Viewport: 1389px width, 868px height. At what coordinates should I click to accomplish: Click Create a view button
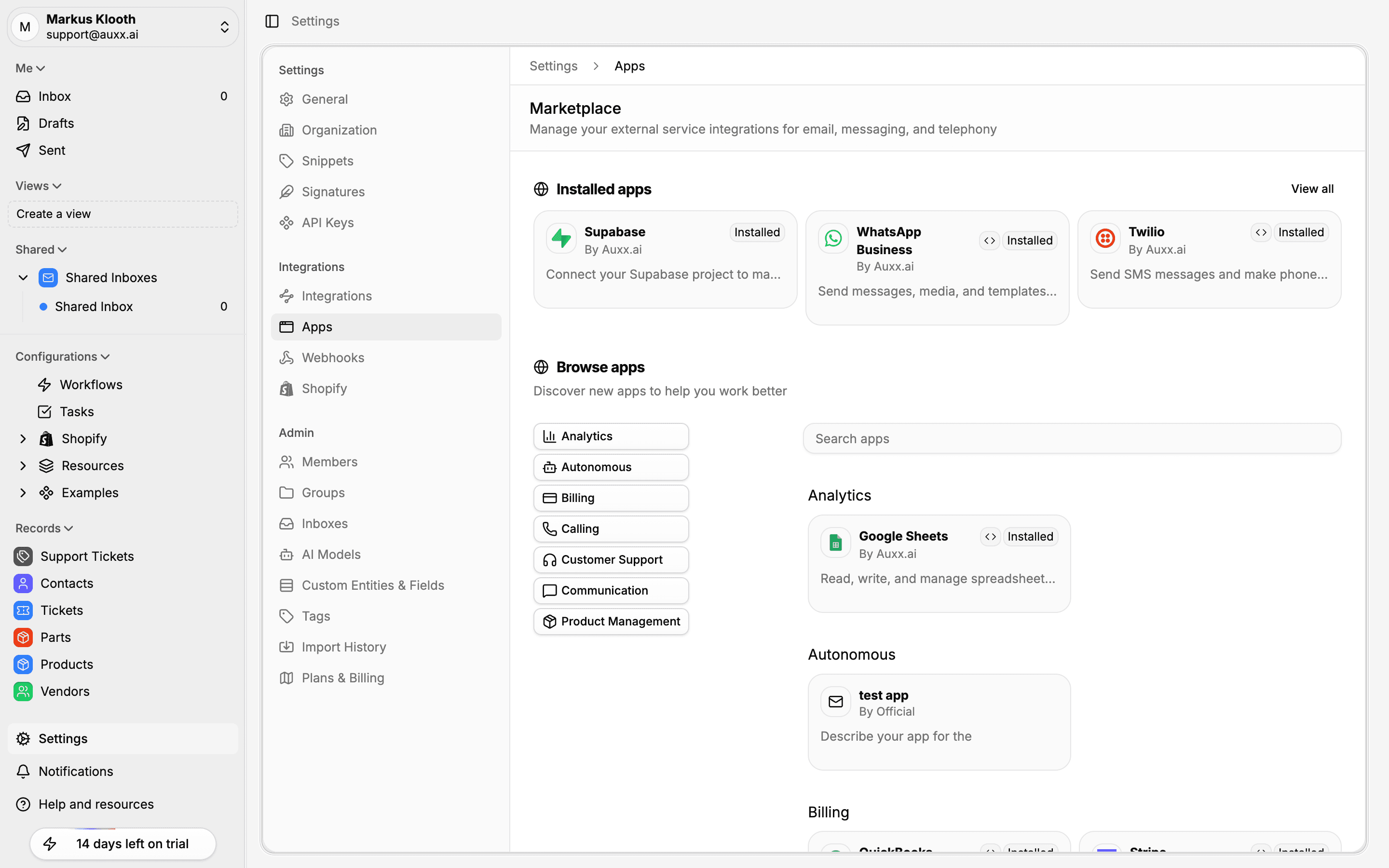pyautogui.click(x=122, y=214)
